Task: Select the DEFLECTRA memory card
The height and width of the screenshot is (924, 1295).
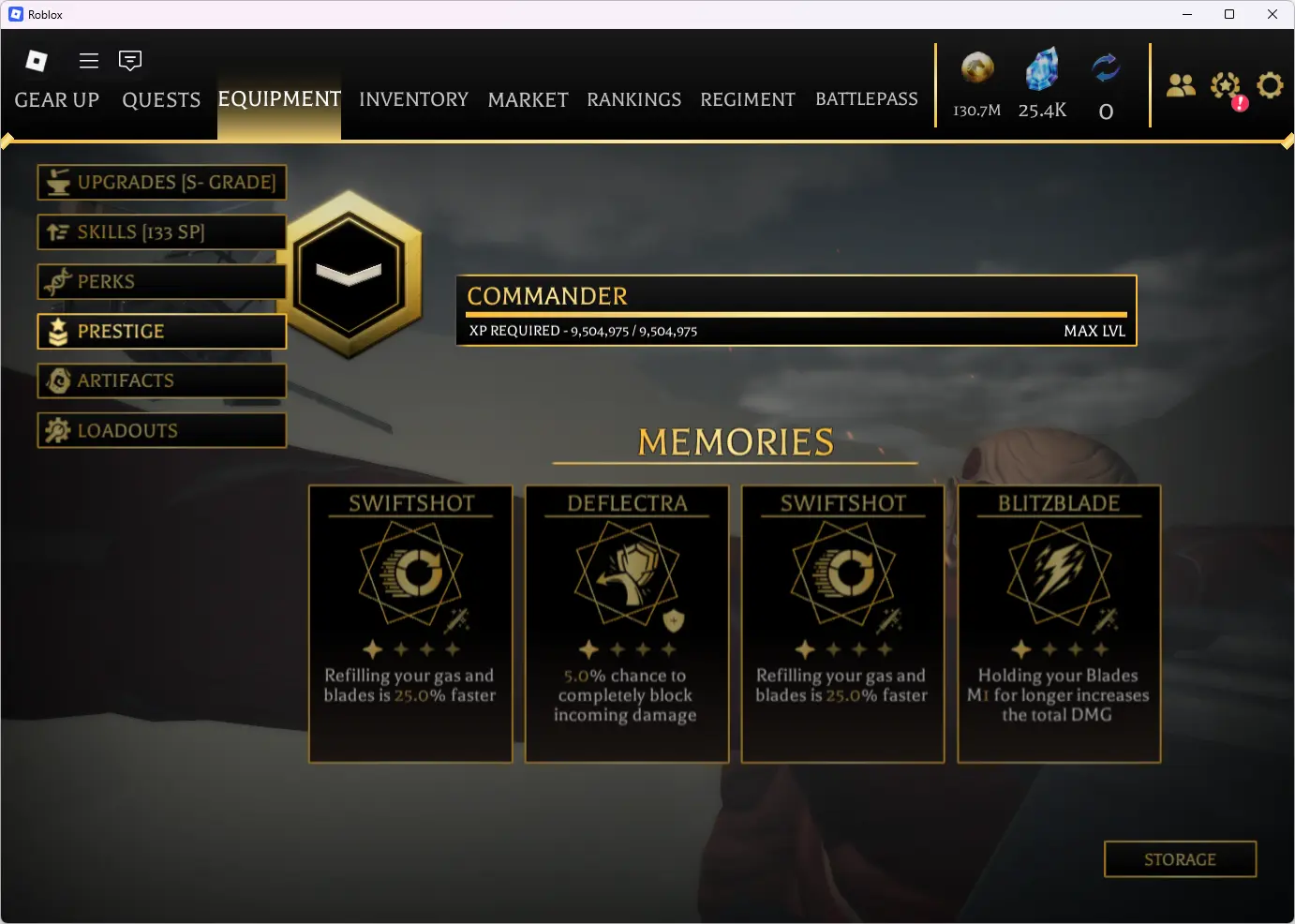Action: point(627,624)
